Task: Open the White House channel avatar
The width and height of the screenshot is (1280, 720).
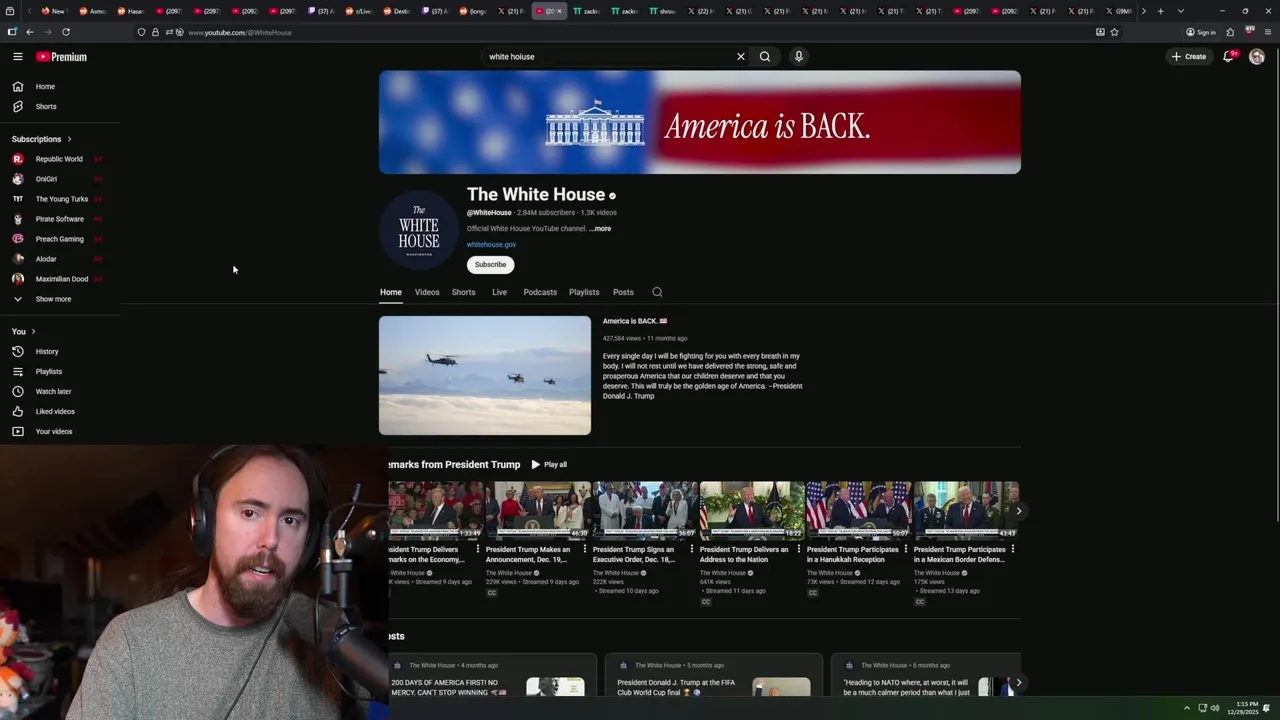Action: (x=419, y=230)
